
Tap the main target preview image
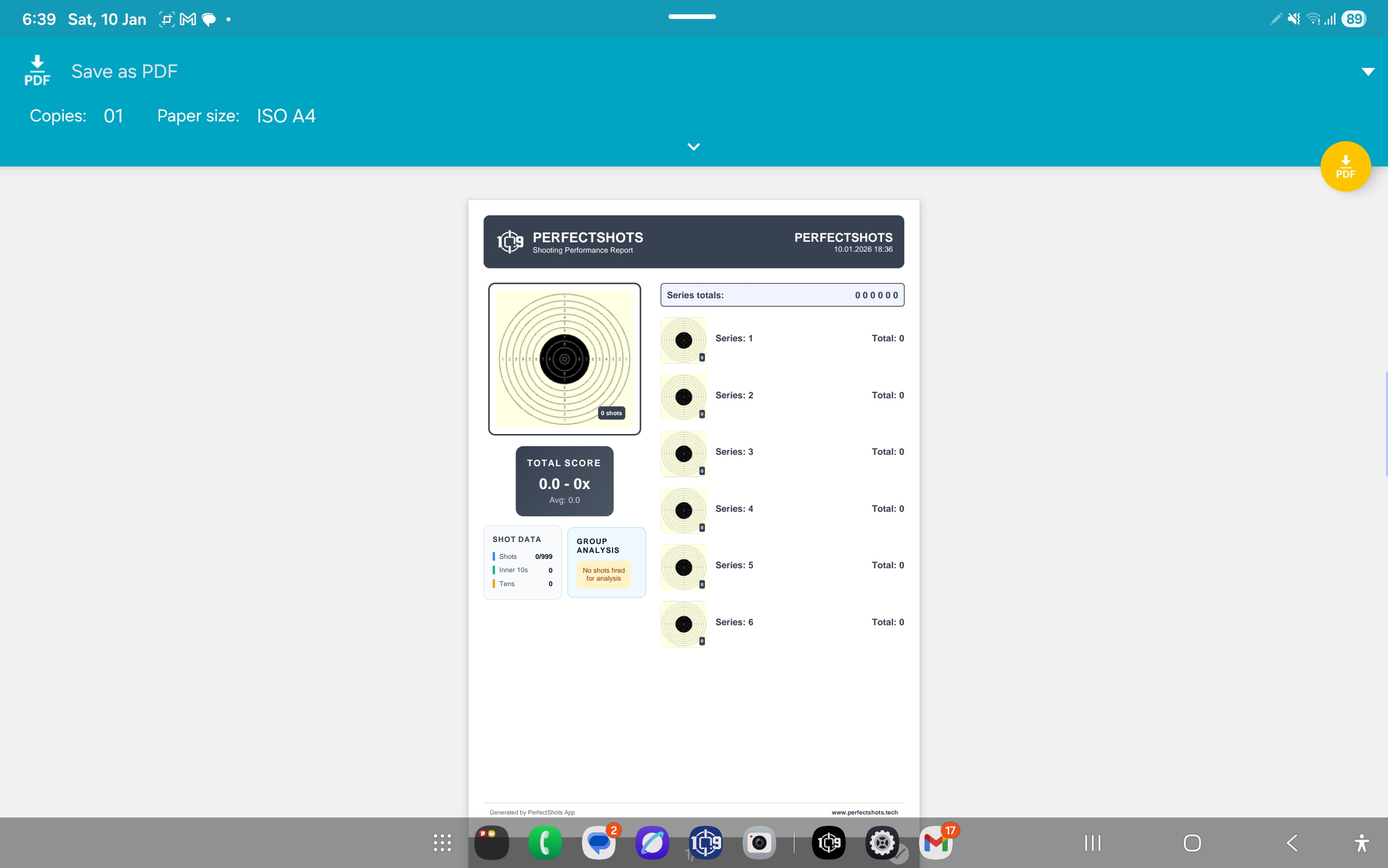[x=564, y=359]
